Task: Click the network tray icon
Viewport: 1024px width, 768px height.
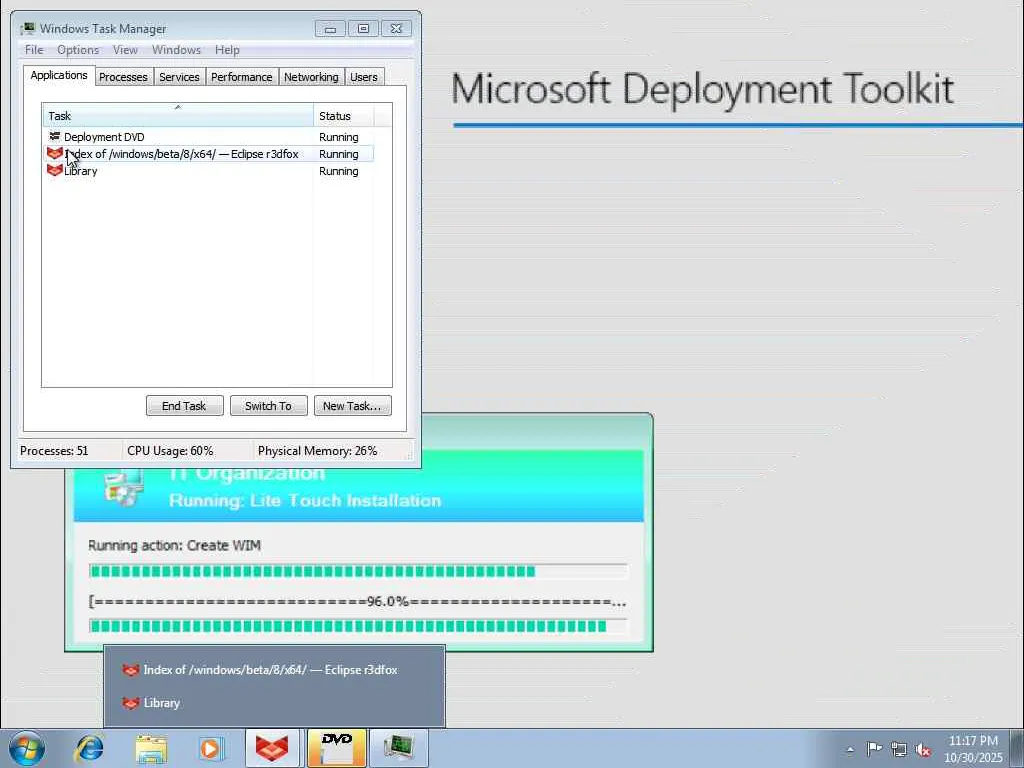Action: click(899, 749)
